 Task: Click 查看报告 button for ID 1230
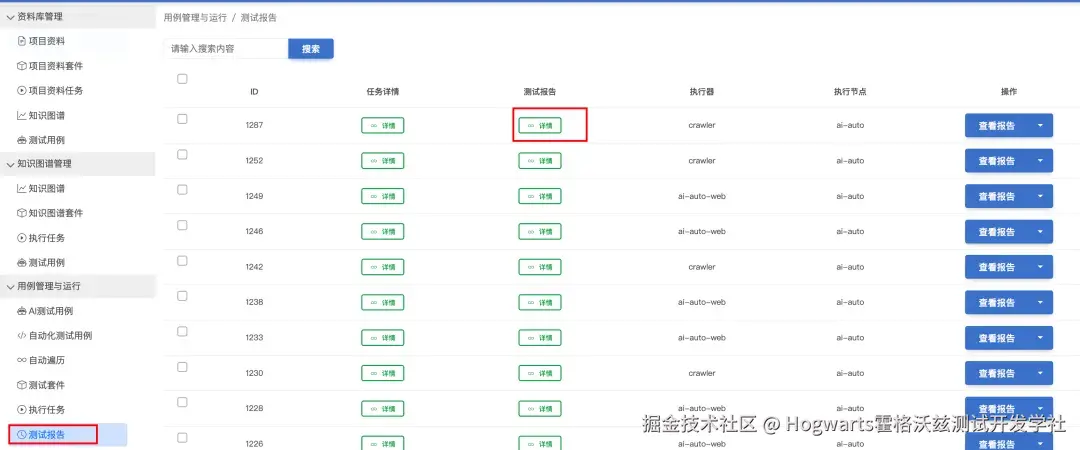point(997,373)
